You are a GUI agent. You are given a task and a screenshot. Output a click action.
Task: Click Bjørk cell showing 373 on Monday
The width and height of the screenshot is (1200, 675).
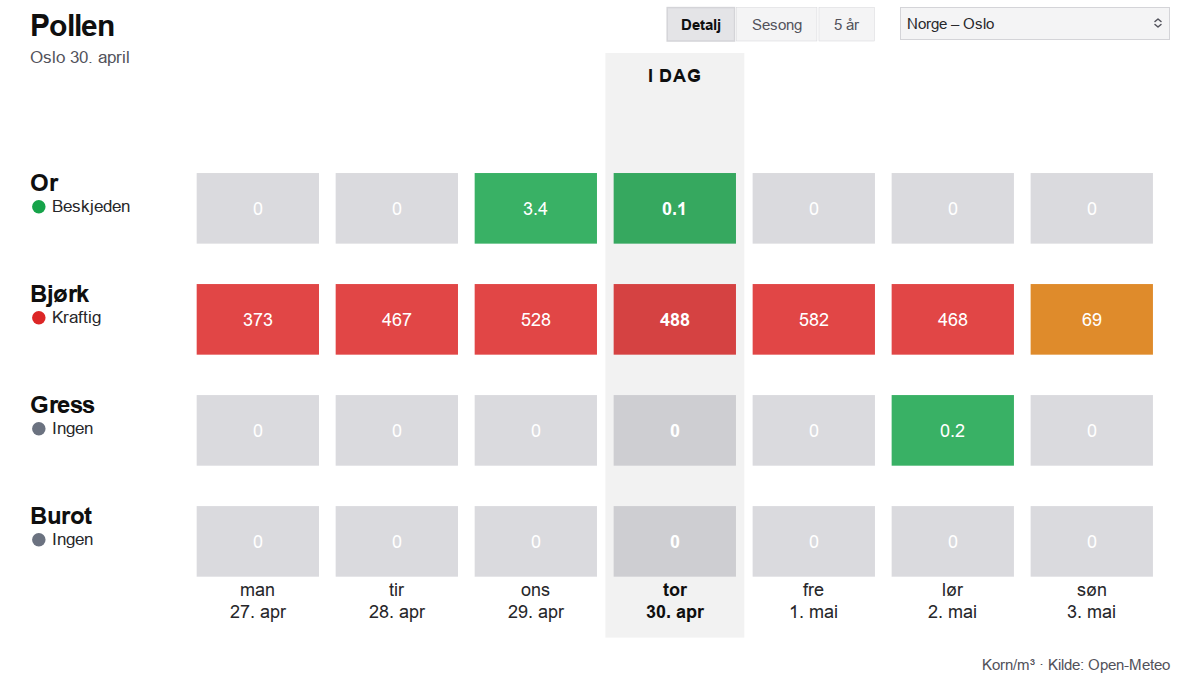click(x=257, y=320)
